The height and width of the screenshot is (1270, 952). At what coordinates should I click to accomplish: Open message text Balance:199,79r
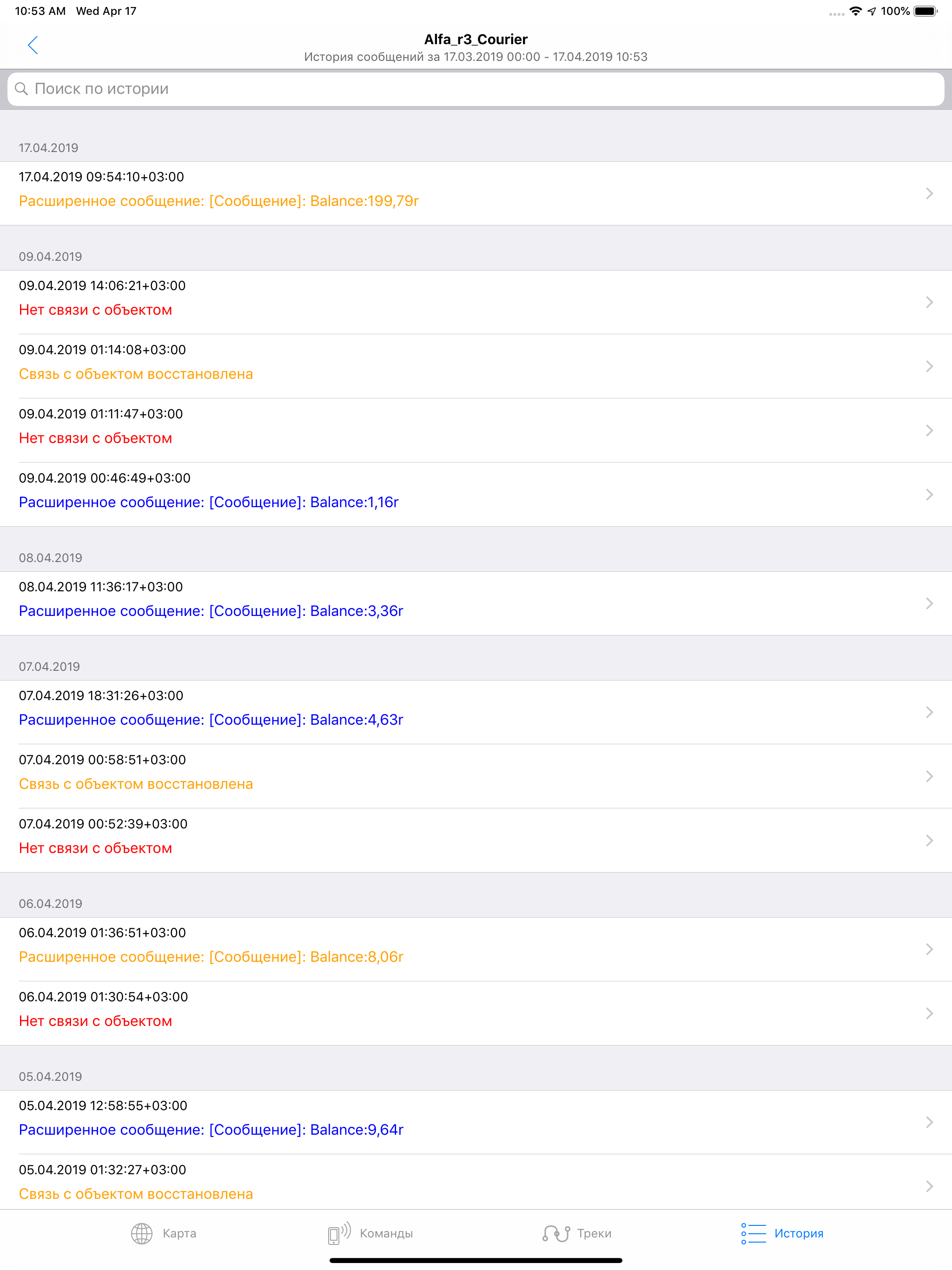219,201
